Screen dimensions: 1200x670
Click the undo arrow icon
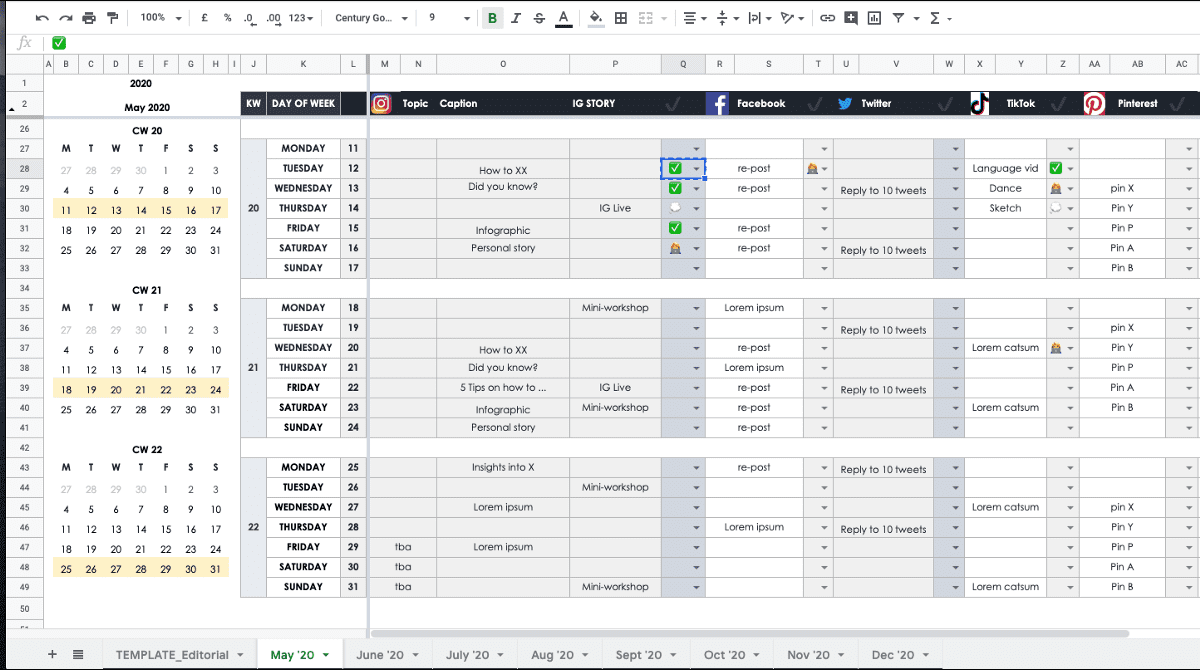(42, 18)
